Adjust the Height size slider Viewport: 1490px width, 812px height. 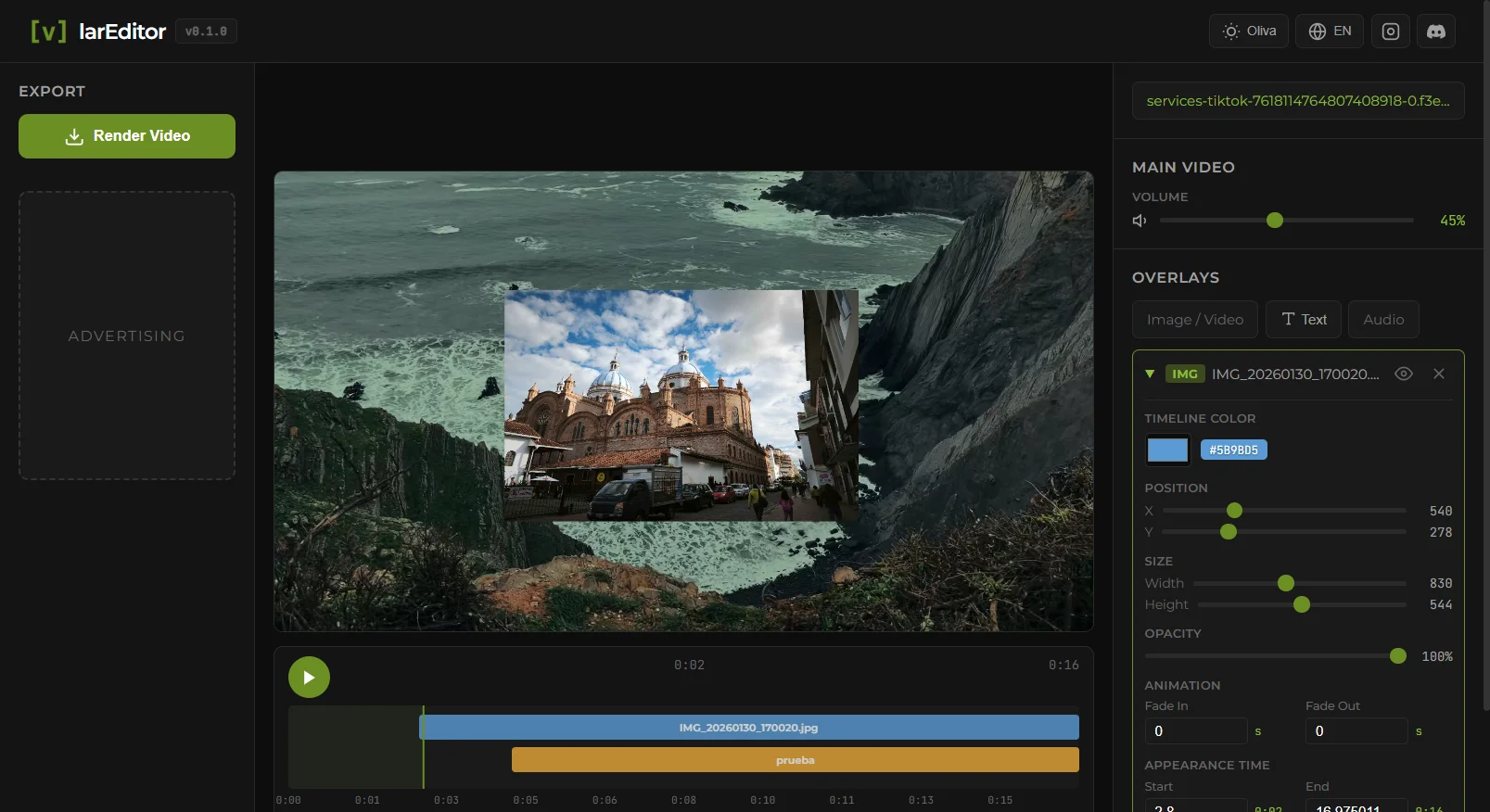[1302, 604]
